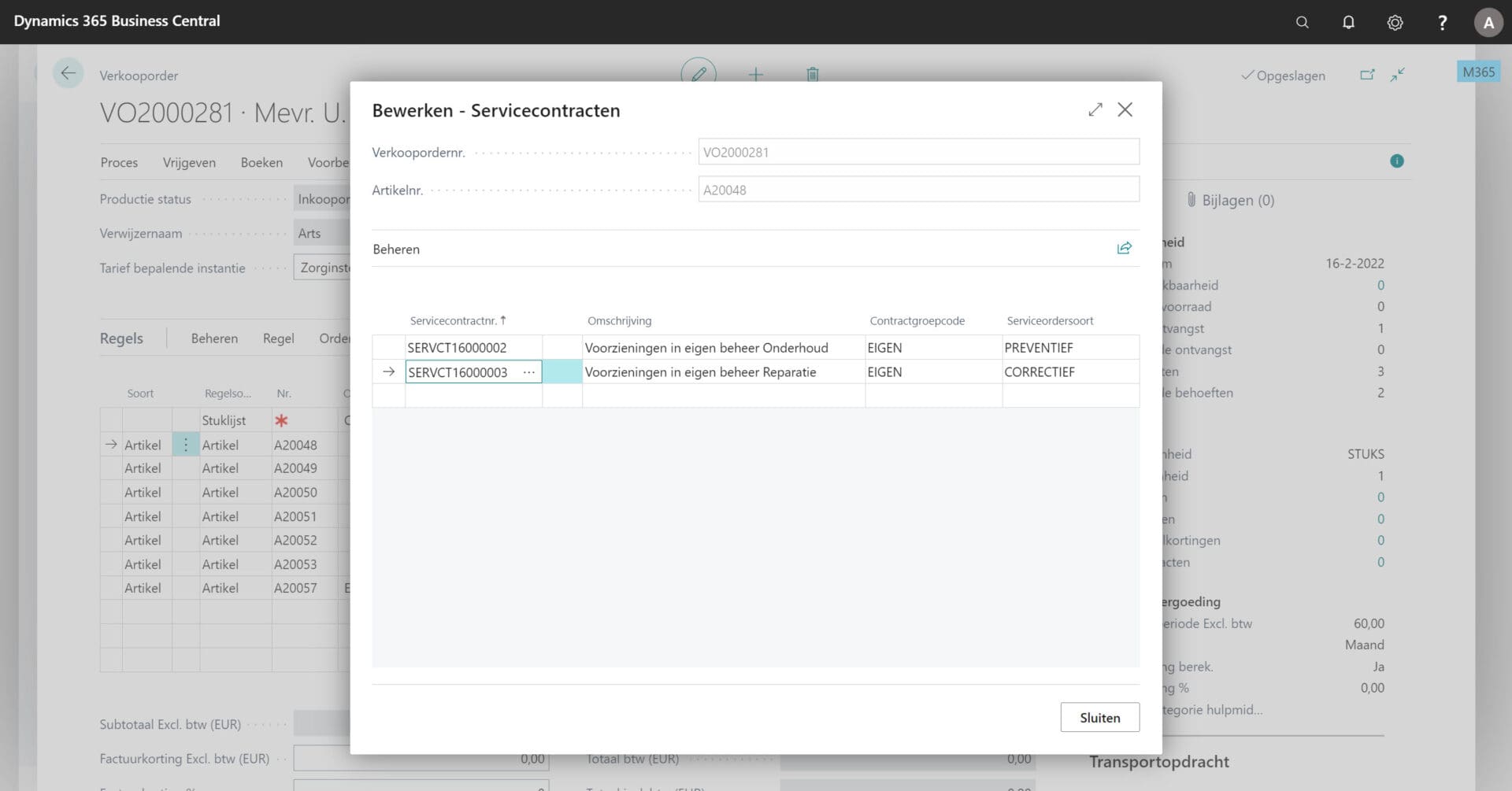The width and height of the screenshot is (1512, 791).
Task: Close the Servicecontracten dialog
Action: click(1125, 110)
